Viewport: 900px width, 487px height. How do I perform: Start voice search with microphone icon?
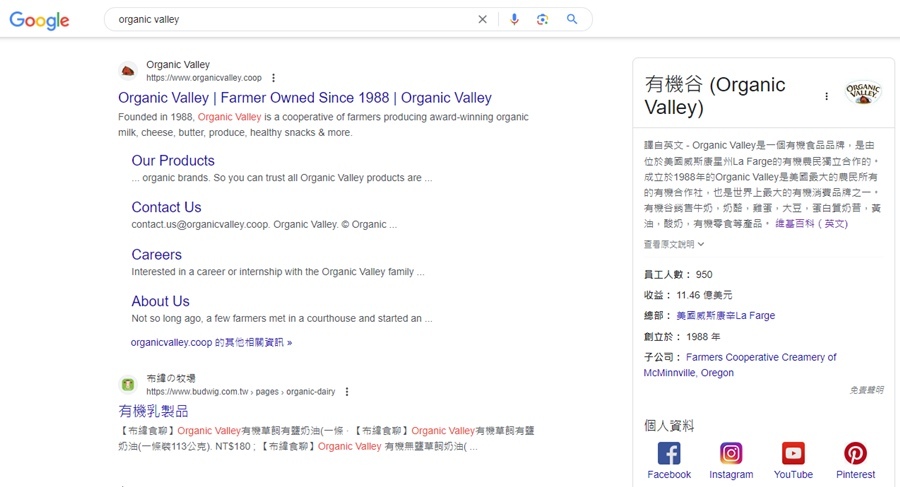[x=514, y=20]
